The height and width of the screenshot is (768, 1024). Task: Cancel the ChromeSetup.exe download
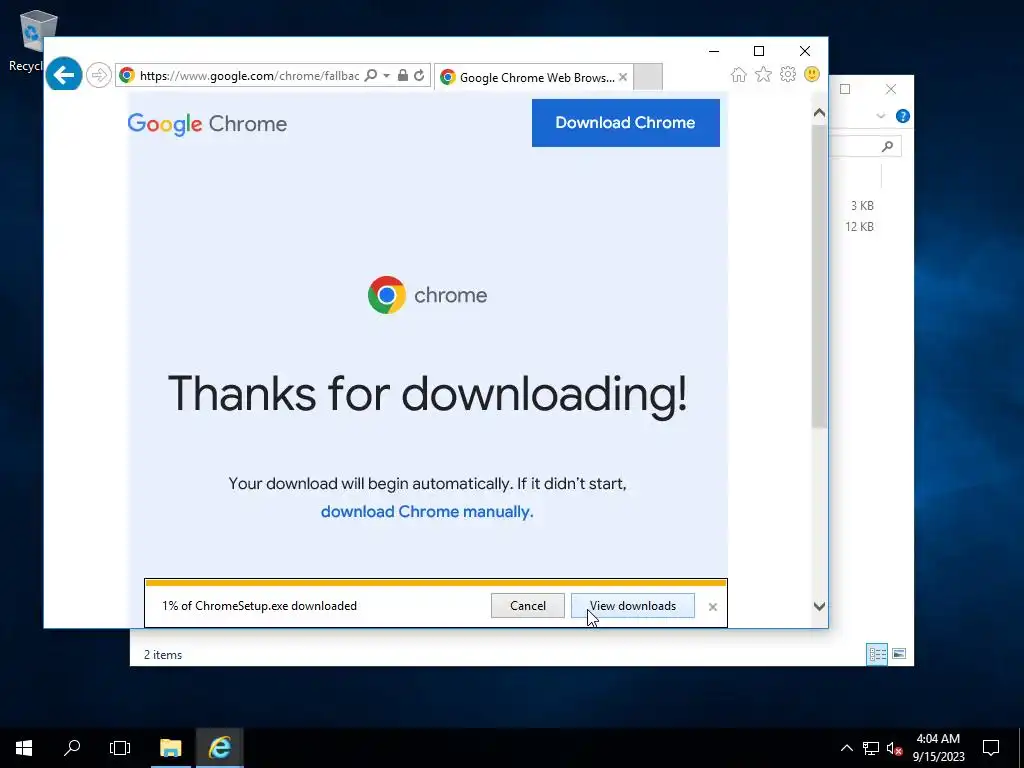point(528,605)
